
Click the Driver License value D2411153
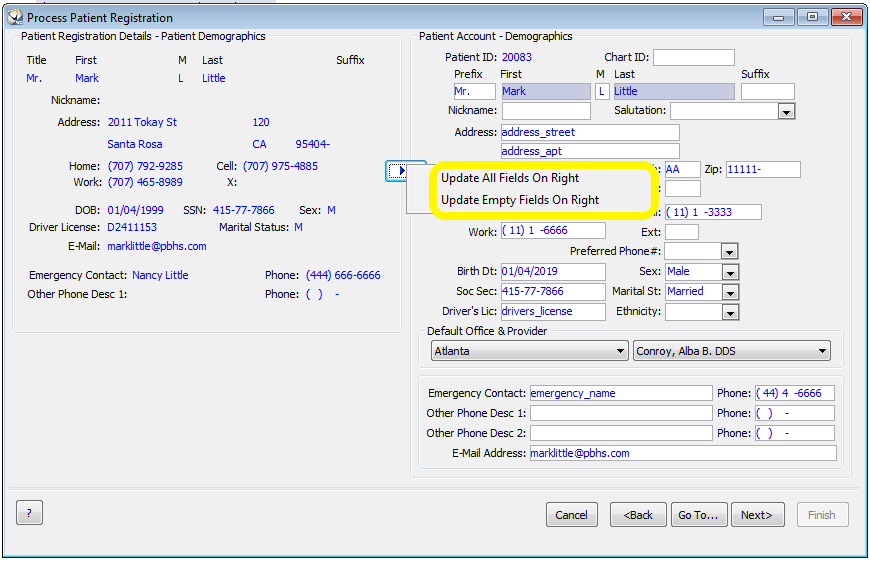click(x=132, y=227)
